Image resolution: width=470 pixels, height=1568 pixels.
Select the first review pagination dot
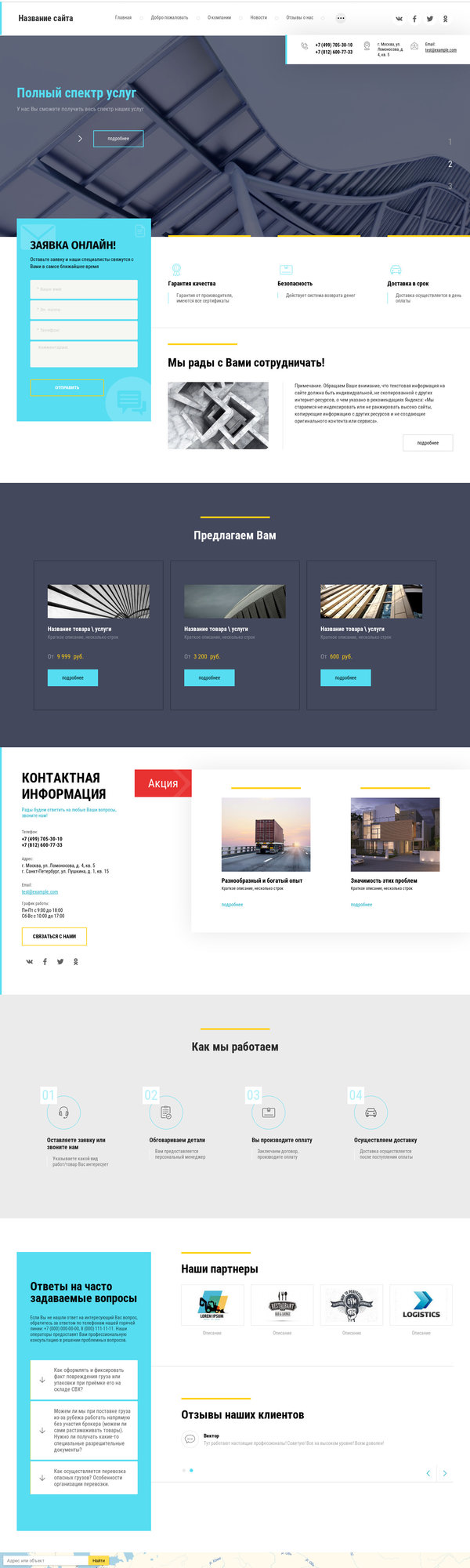[184, 1470]
